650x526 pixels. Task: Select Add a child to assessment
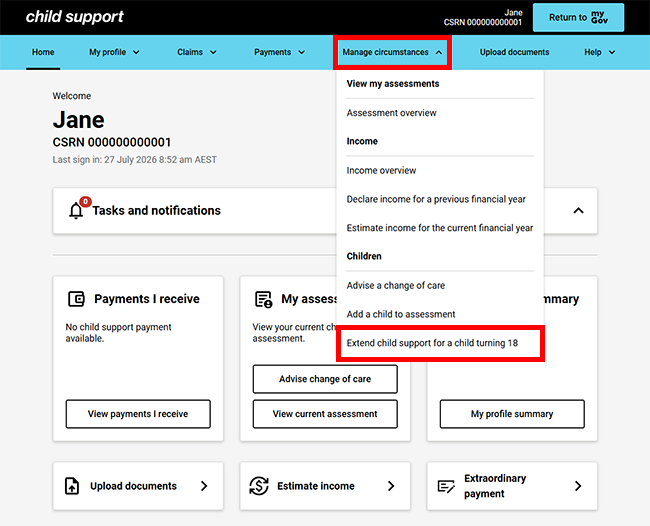(400, 314)
